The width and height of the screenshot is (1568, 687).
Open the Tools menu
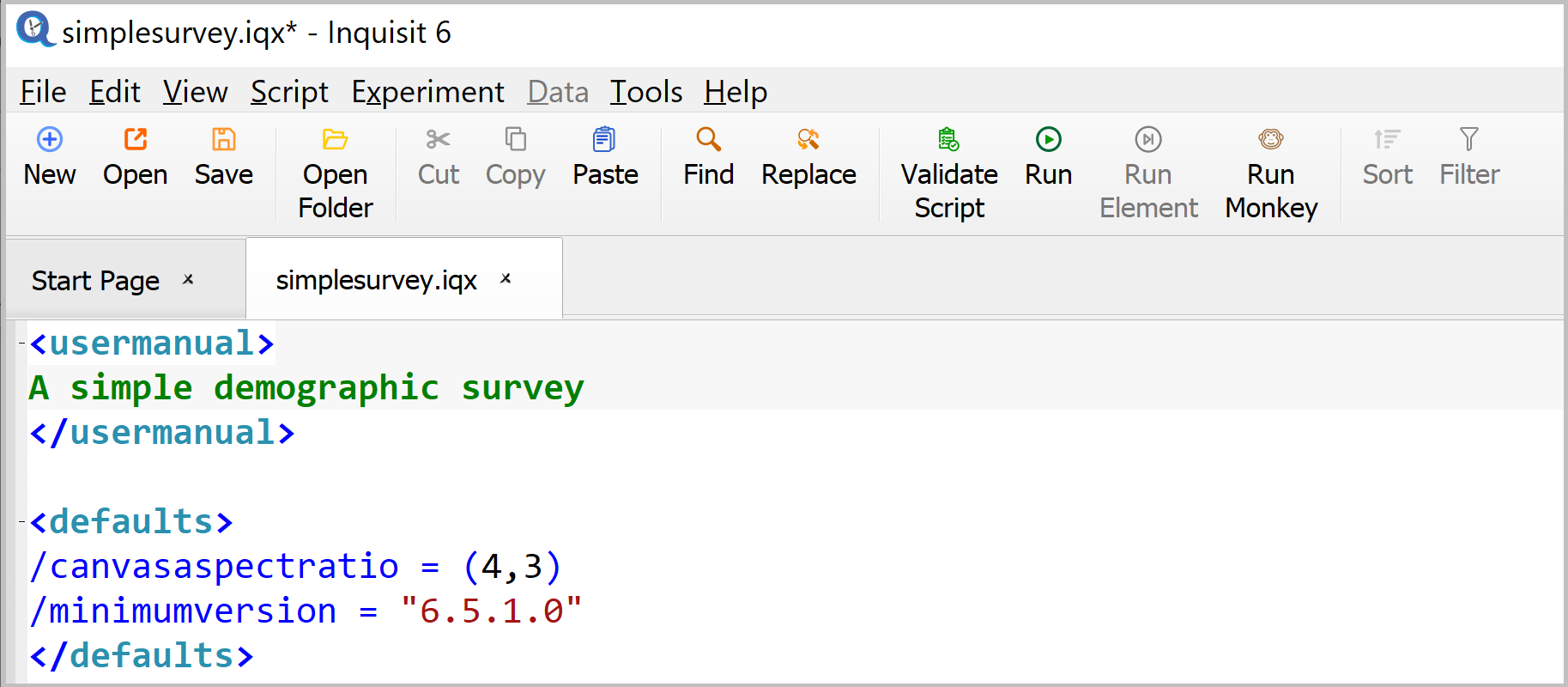pos(646,91)
